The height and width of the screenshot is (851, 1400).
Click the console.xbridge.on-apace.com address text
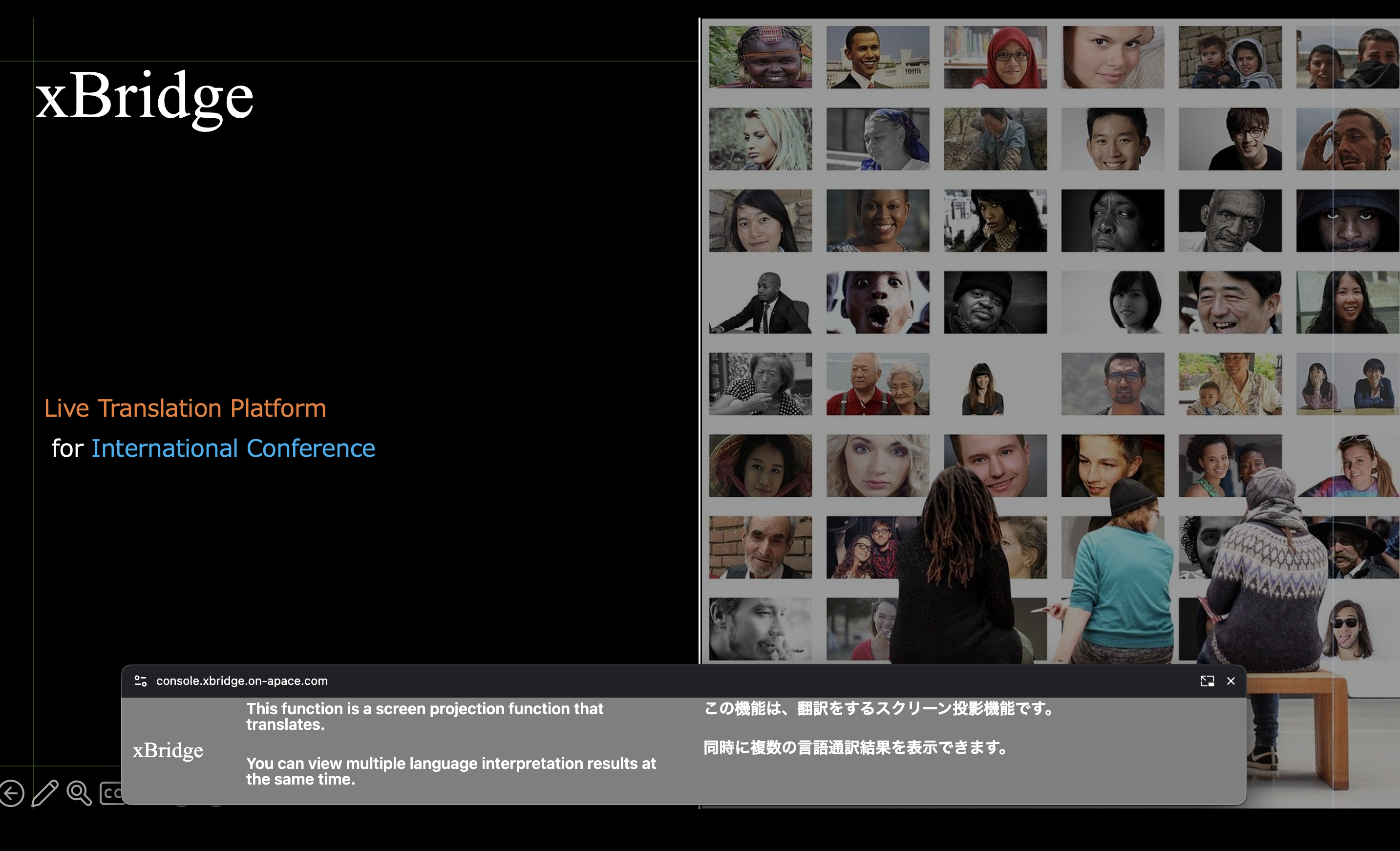tap(241, 681)
